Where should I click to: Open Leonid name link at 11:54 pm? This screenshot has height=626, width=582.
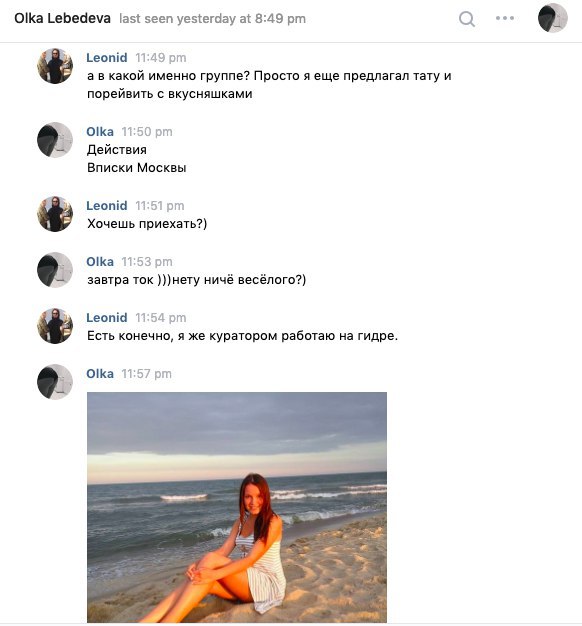107,317
